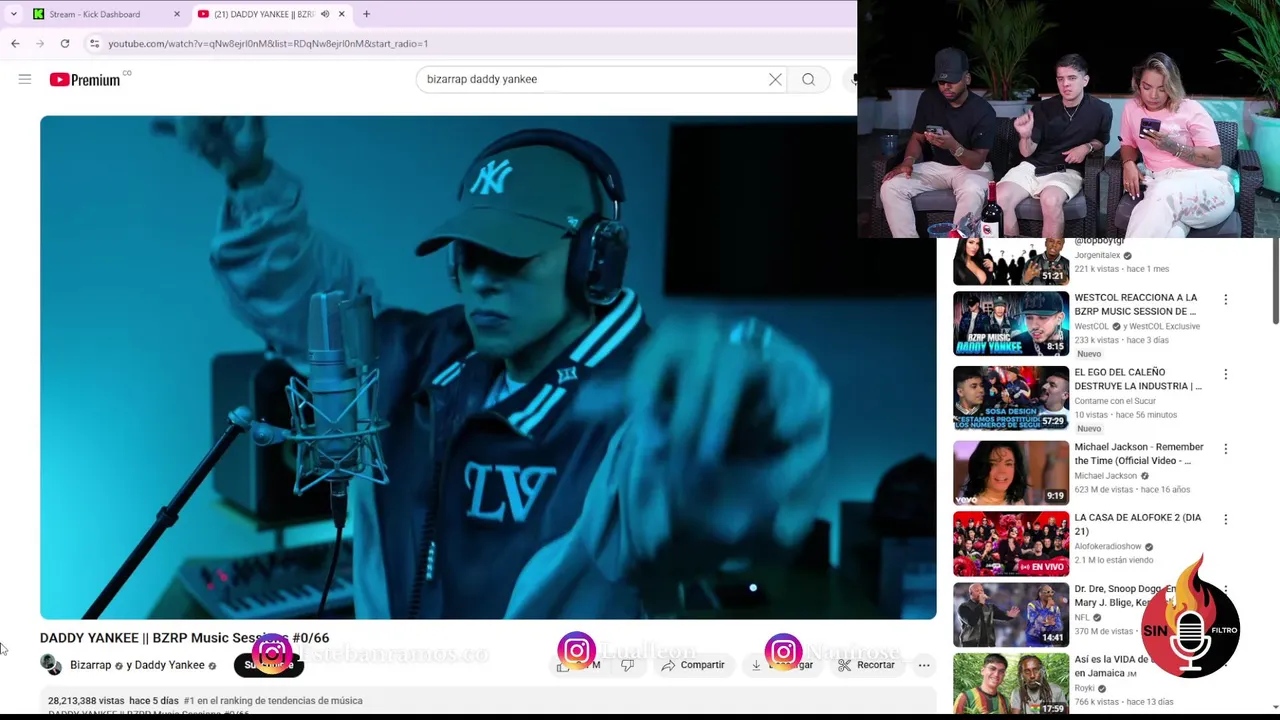The height and width of the screenshot is (720, 1280).
Task: Open title 'EL EGO DEL CALEÑO DESTRUYE'
Action: (1138, 379)
